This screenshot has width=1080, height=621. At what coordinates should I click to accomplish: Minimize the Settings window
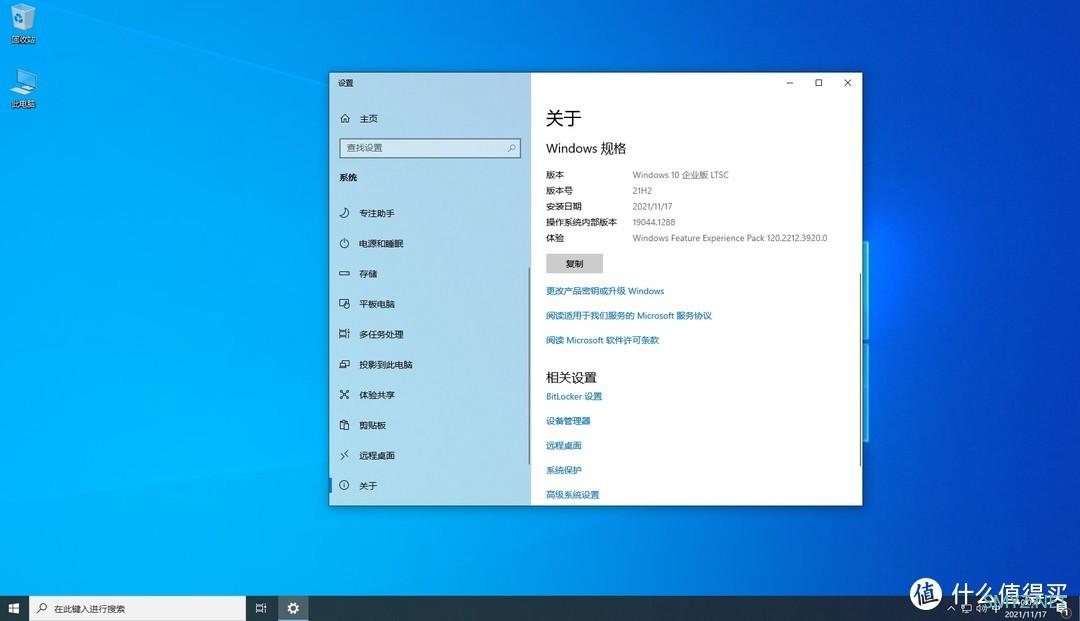point(790,83)
